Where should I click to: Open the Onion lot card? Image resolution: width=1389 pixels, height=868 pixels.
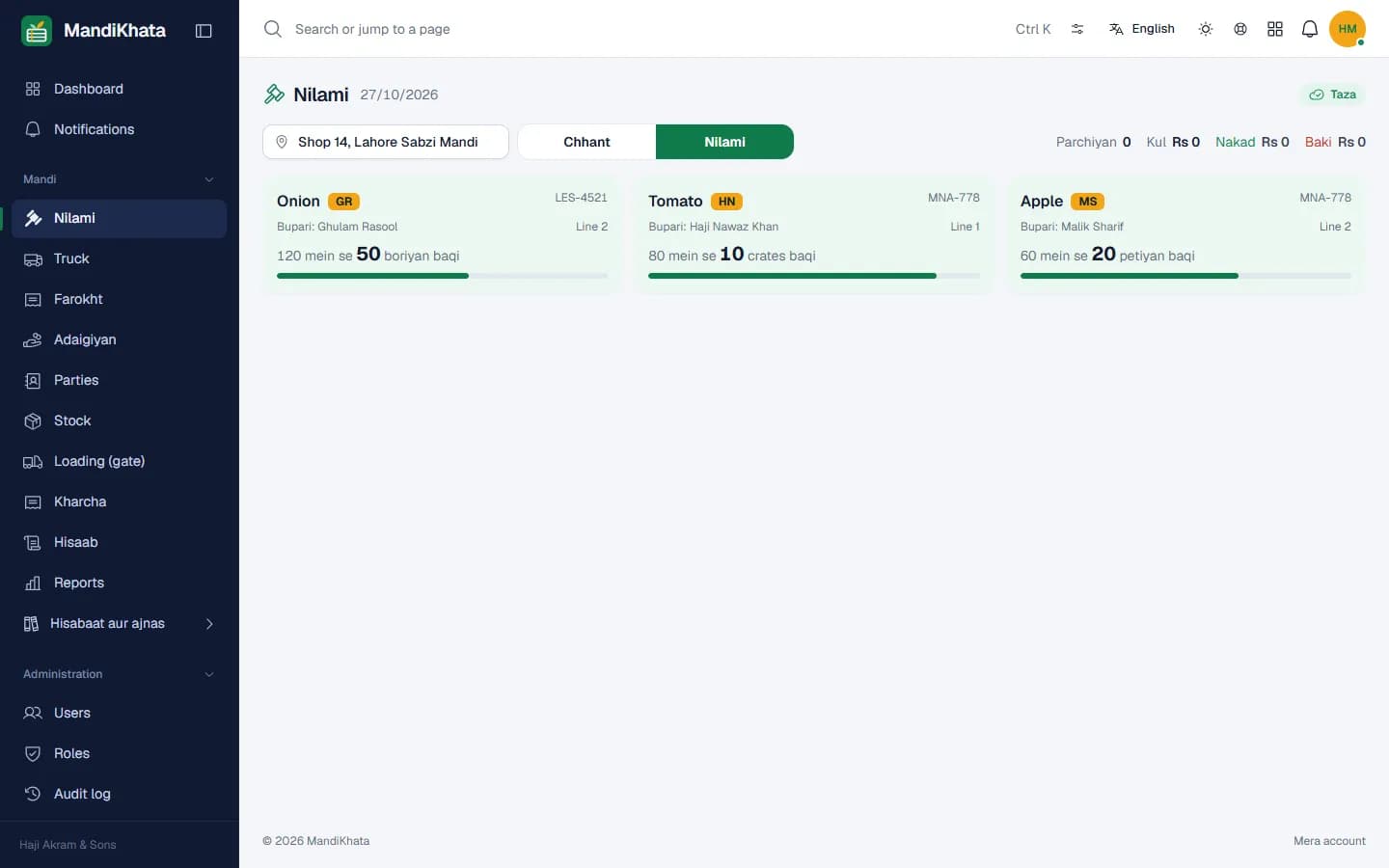pos(442,235)
